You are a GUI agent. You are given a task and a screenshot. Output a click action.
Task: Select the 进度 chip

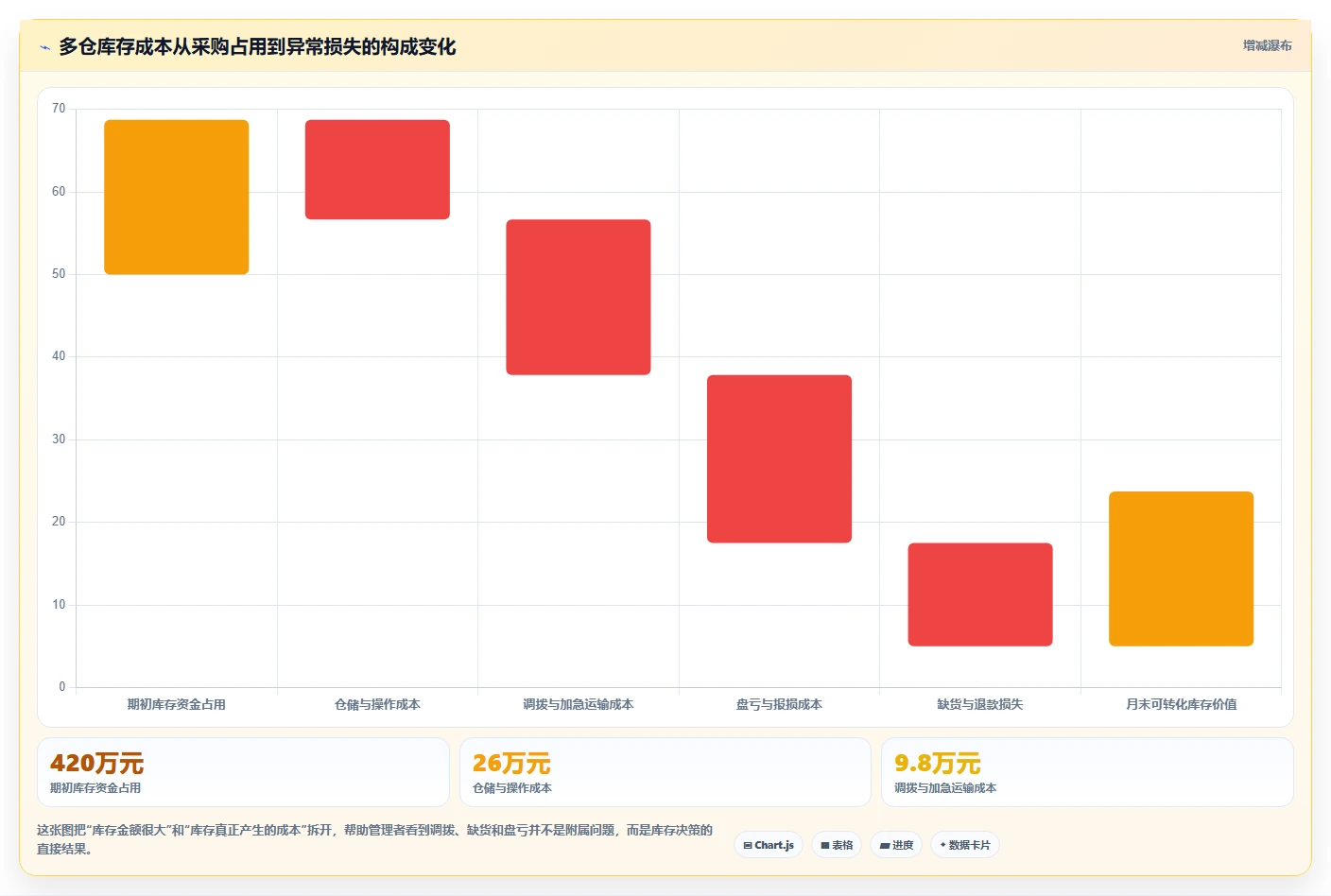click(896, 845)
